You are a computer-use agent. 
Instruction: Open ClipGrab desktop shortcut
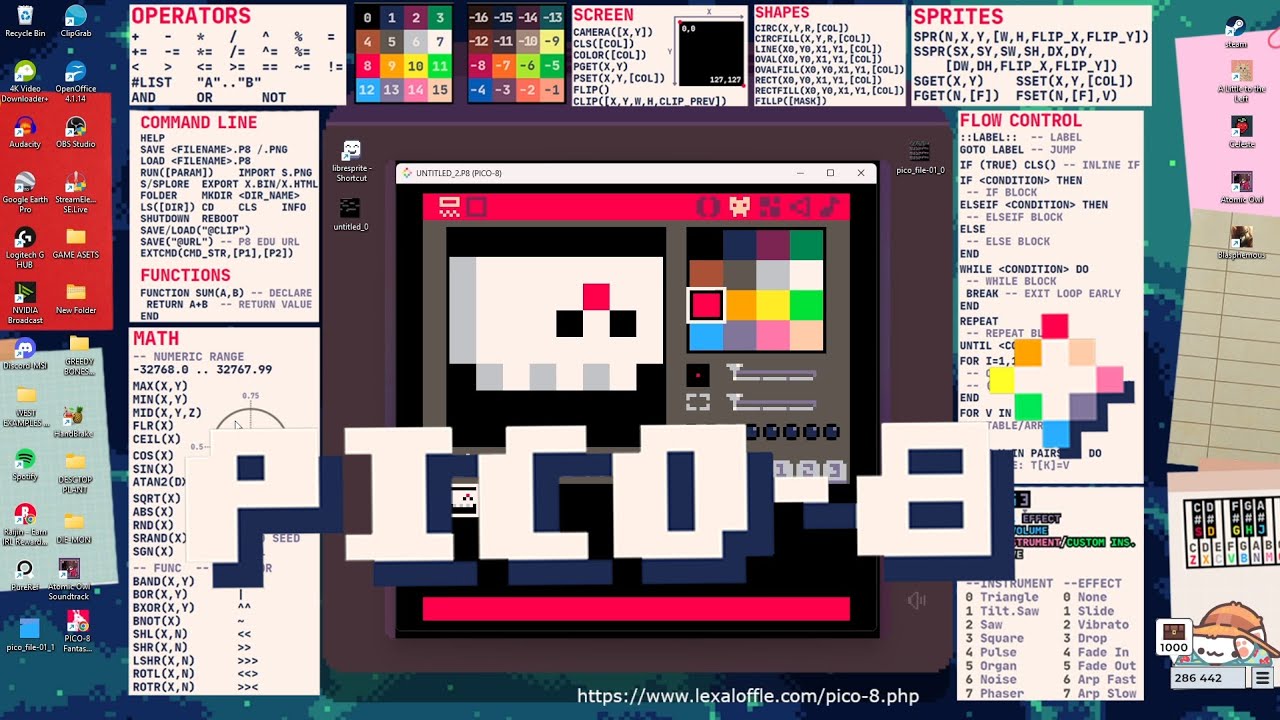coord(76,21)
